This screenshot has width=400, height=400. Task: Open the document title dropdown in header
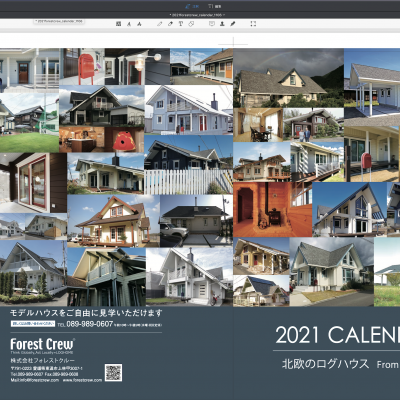[197, 15]
